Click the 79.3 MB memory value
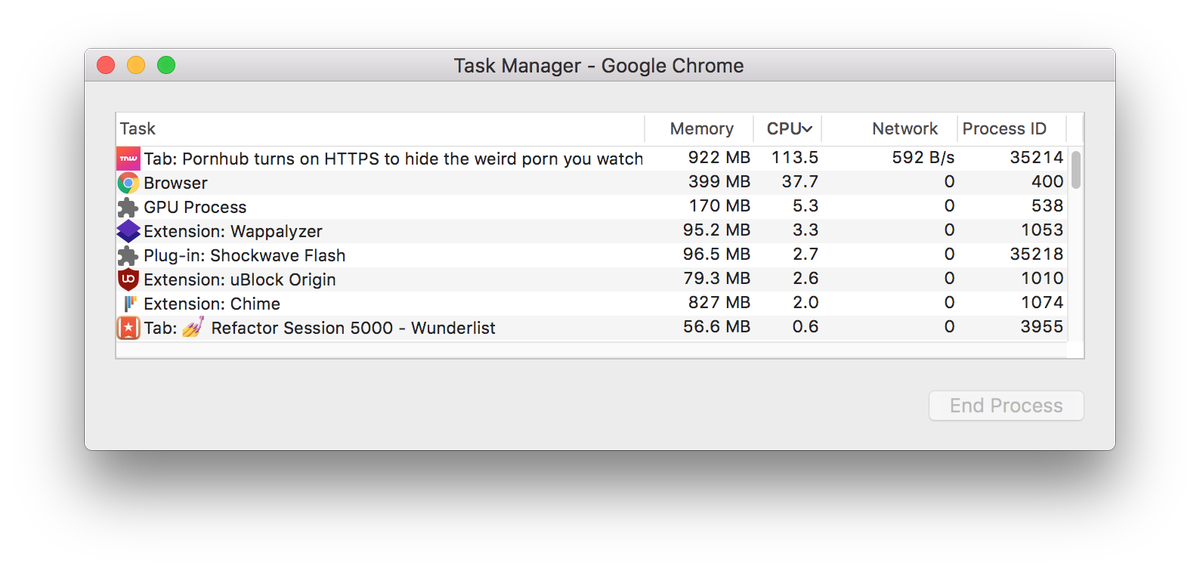 click(717, 278)
